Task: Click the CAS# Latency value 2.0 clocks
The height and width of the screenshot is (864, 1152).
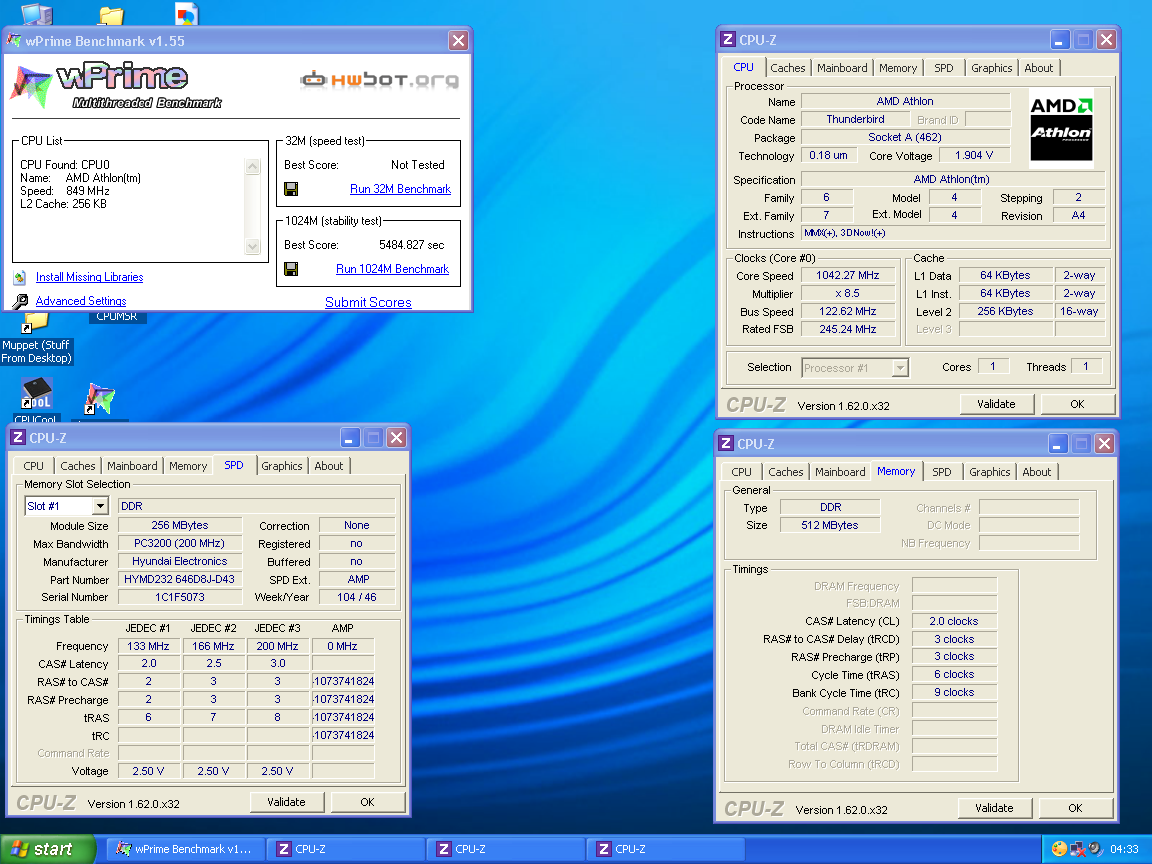Action: [954, 622]
